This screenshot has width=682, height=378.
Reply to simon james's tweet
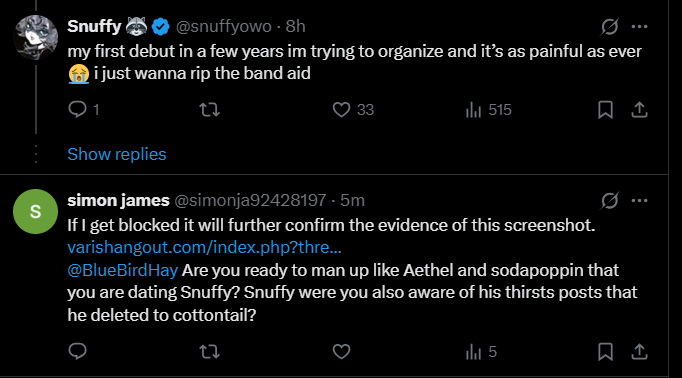78,351
